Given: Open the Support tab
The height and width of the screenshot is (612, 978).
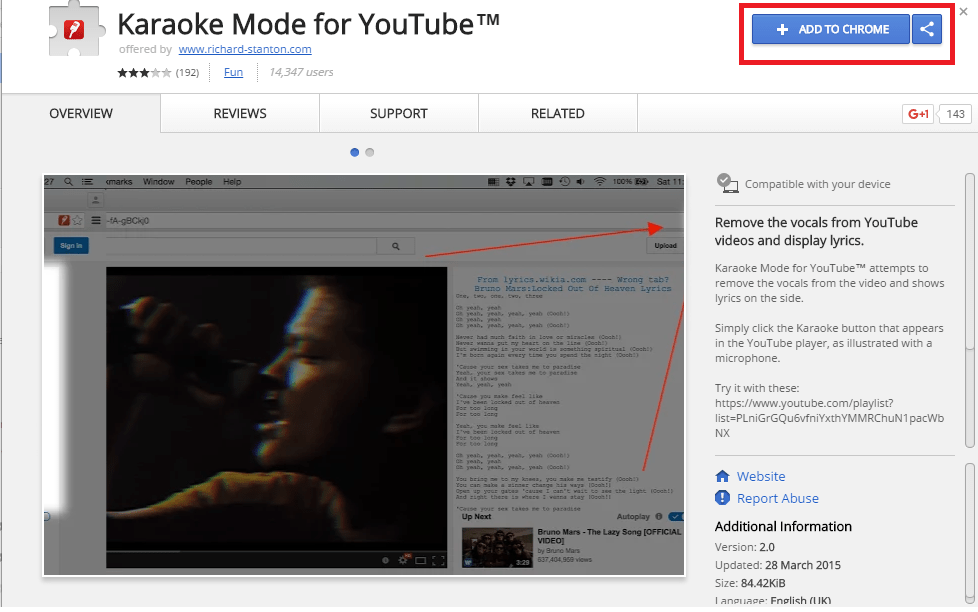Looking at the screenshot, I should coord(399,114).
